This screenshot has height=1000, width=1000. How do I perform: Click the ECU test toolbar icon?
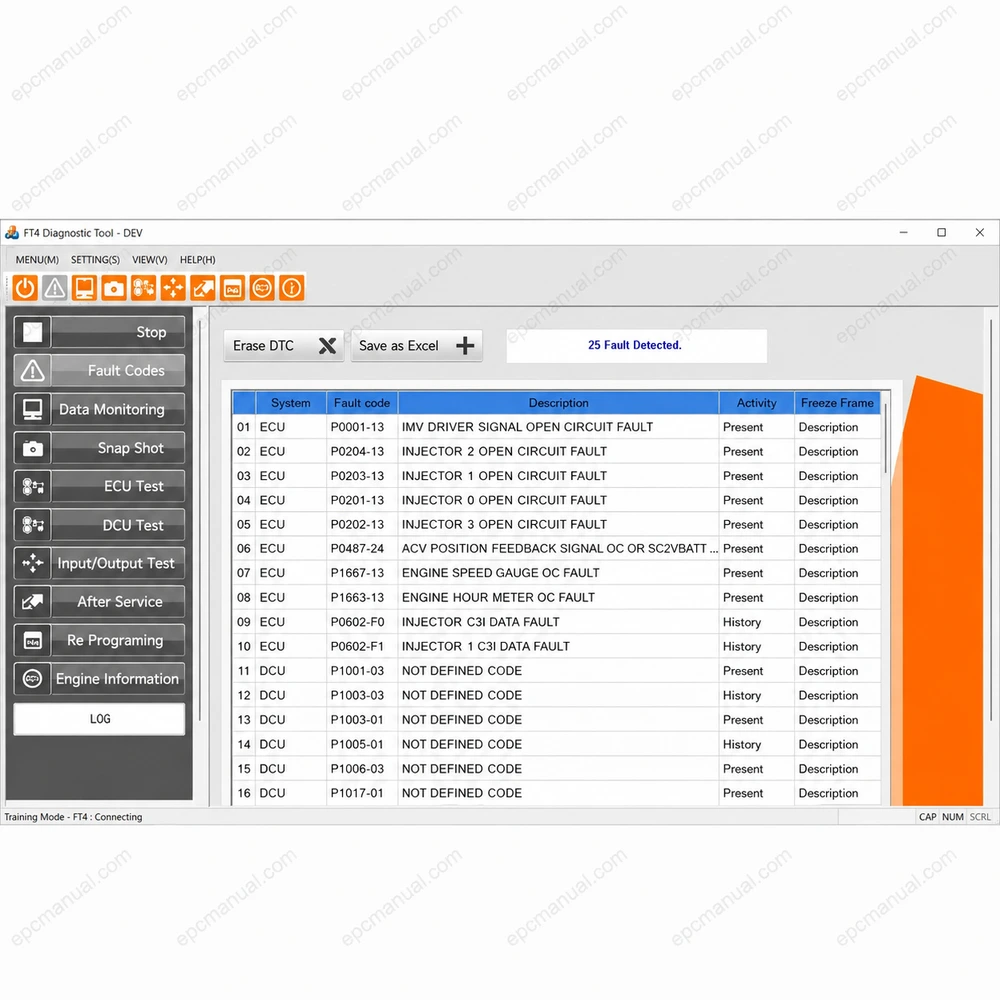pyautogui.click(x=143, y=288)
